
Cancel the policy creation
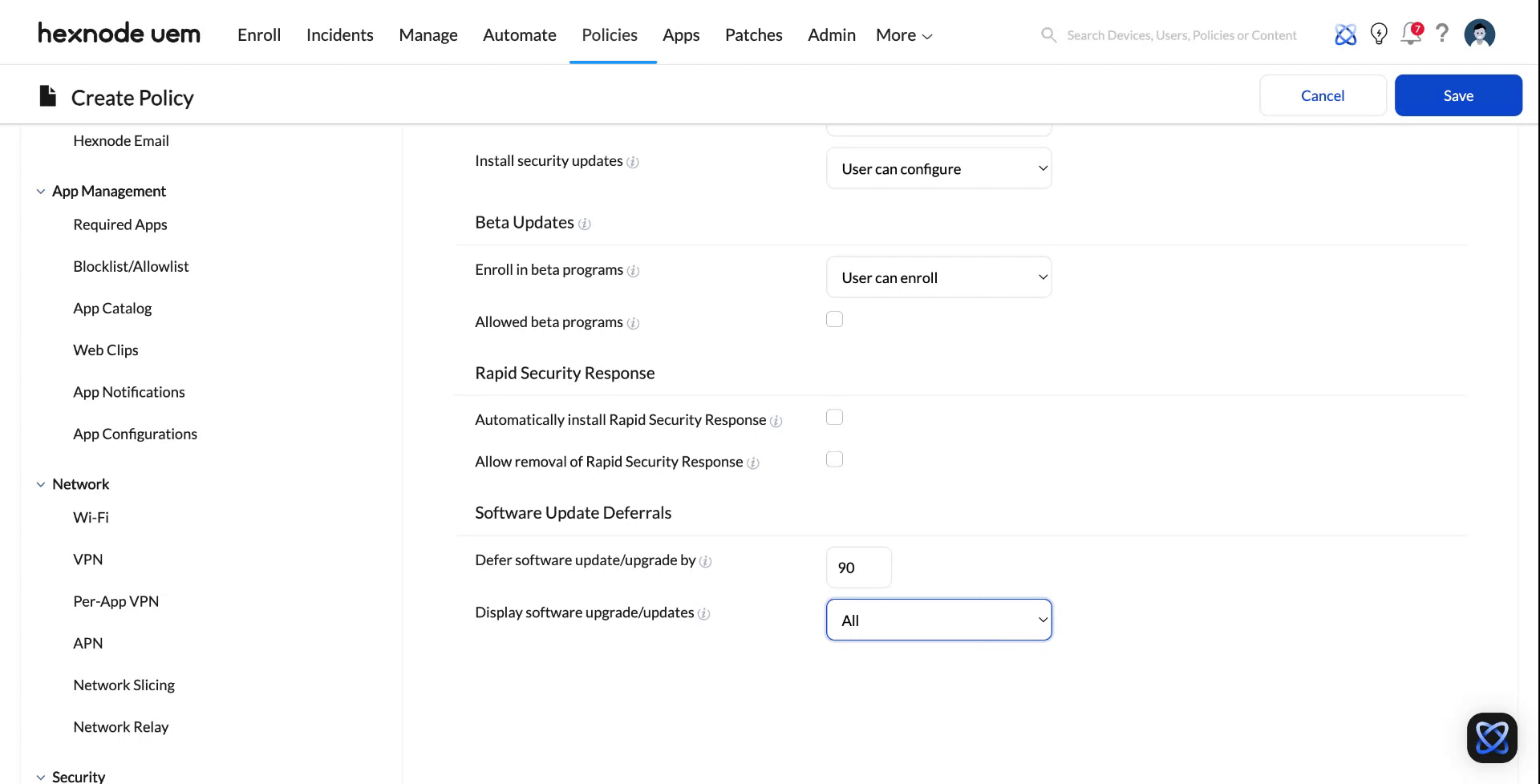click(x=1322, y=95)
